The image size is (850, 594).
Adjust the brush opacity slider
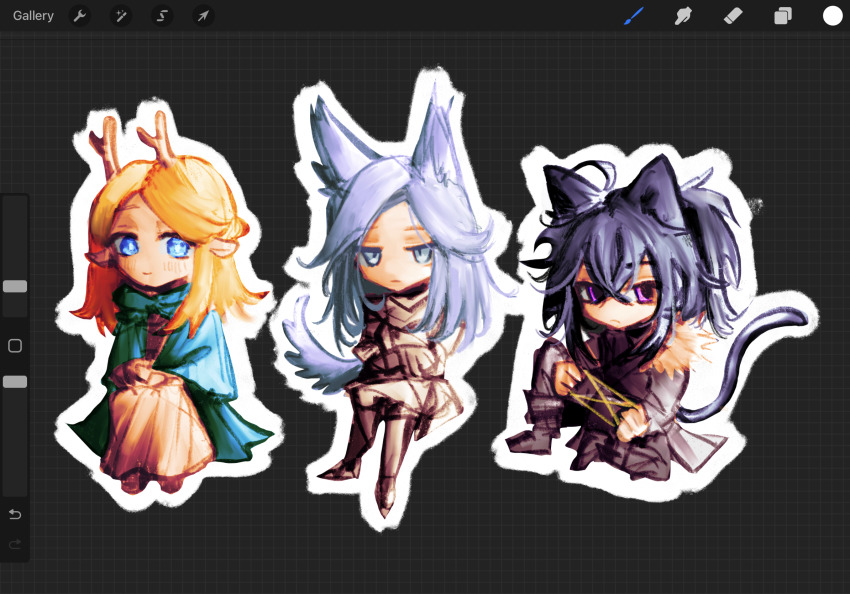[x=14, y=381]
